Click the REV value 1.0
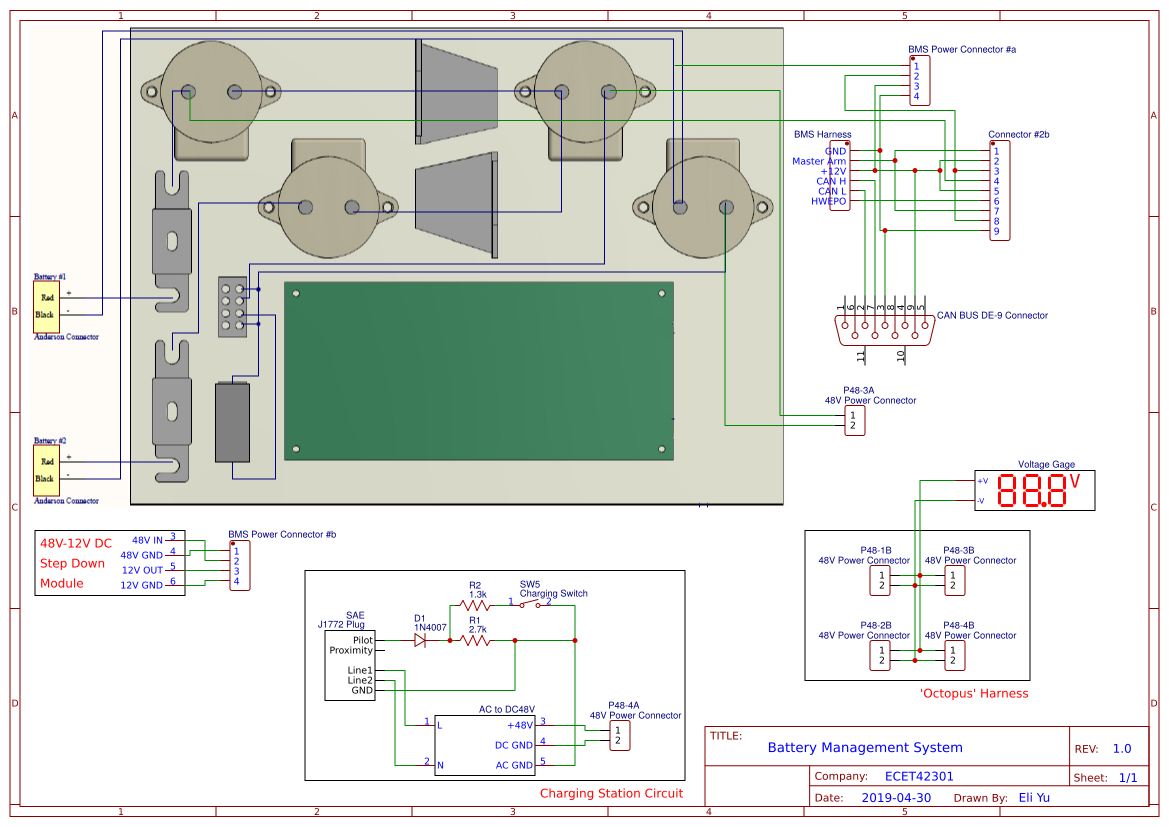 tap(1122, 749)
